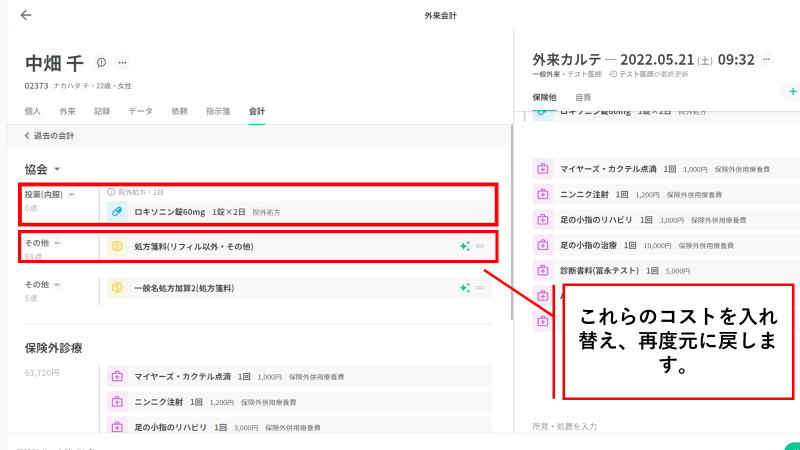This screenshot has width=800, height=450.
Task: Click coin icon of 処方箋料(リフィル以外・その他)
Action: pyautogui.click(x=117, y=246)
